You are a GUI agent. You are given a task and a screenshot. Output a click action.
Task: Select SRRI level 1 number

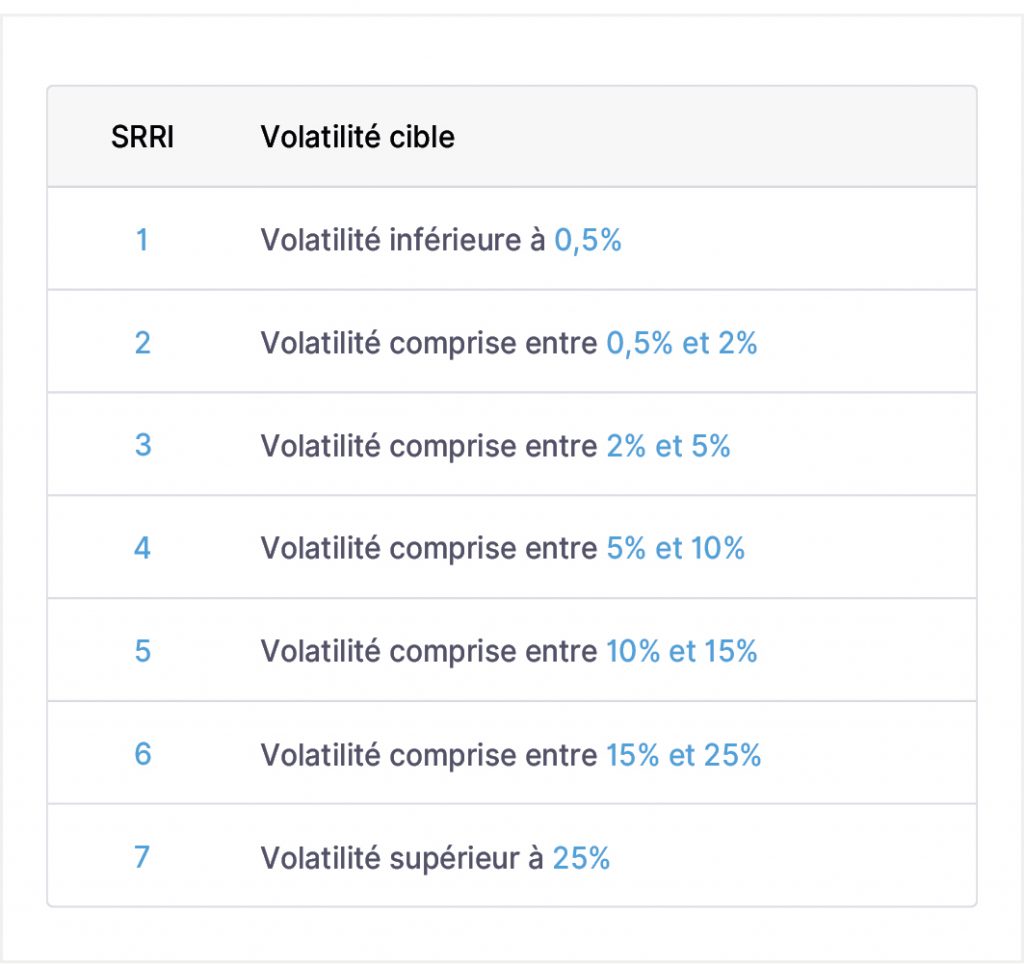coord(142,240)
